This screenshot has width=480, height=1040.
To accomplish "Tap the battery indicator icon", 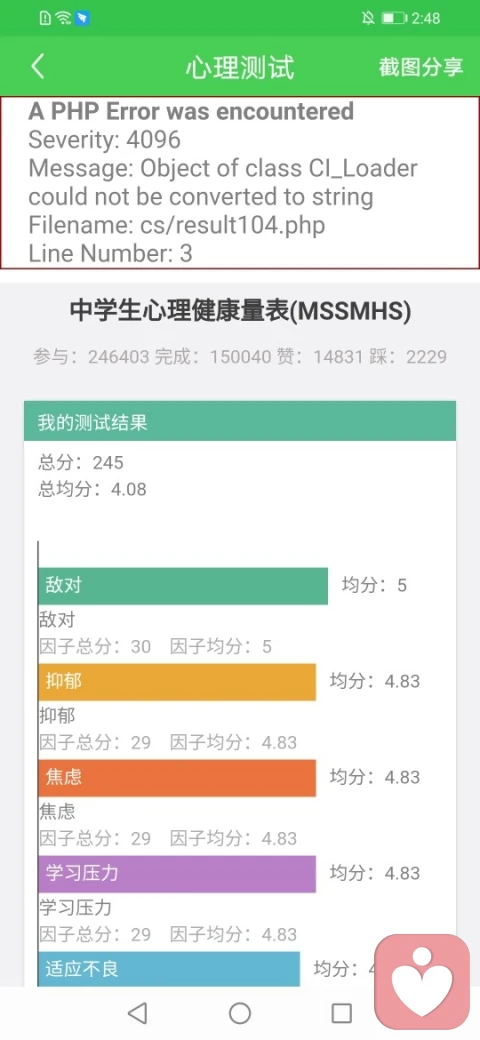I will point(394,18).
